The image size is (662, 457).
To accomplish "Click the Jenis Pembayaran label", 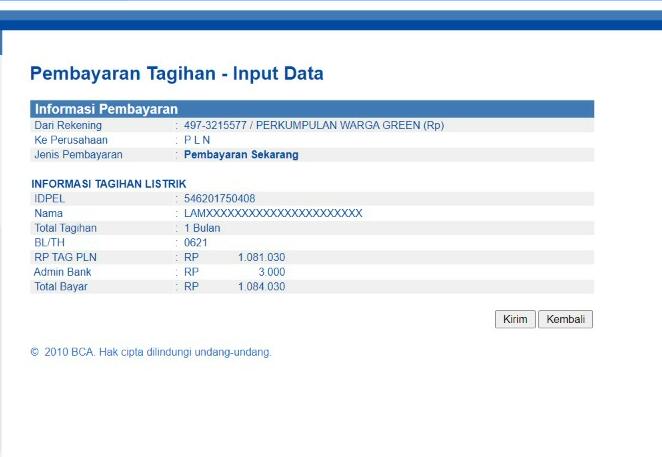I will [x=78, y=155].
